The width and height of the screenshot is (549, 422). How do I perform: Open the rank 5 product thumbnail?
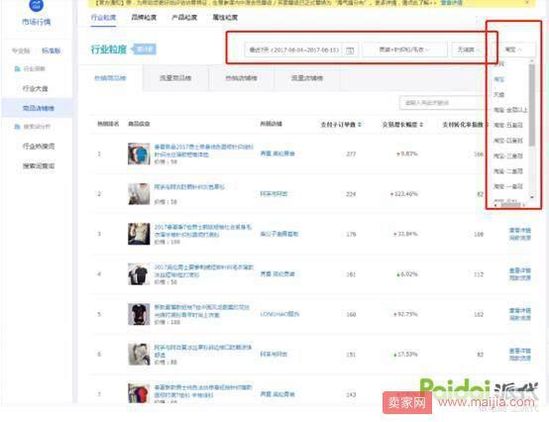139,314
